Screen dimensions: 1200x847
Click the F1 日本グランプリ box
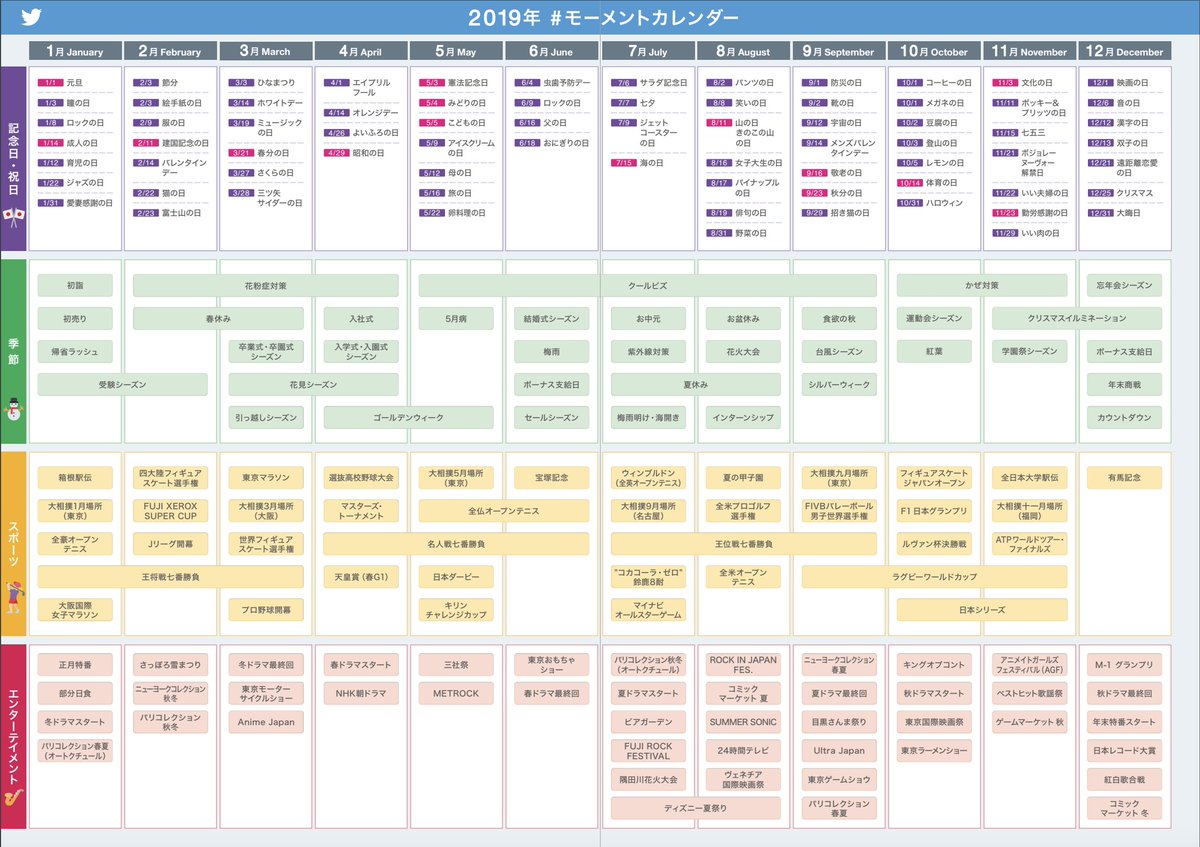(934, 511)
